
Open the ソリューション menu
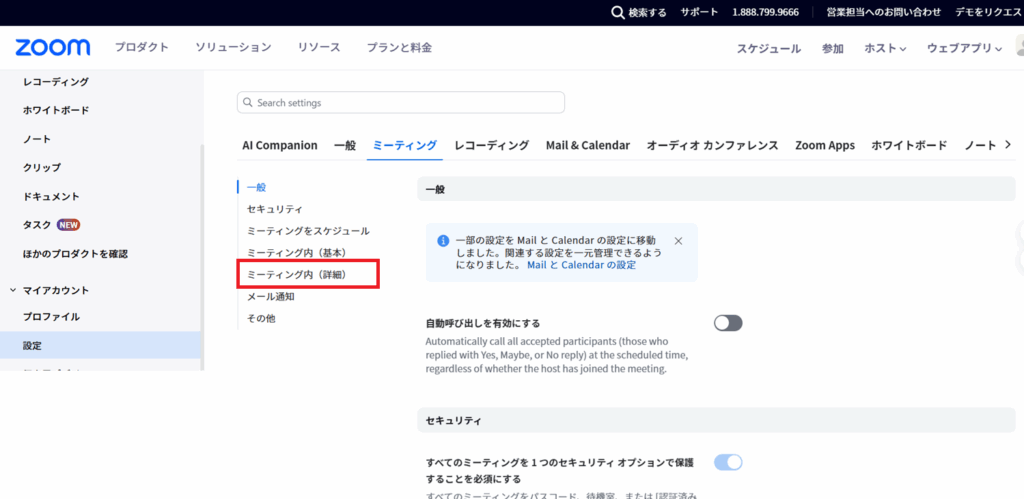click(233, 48)
